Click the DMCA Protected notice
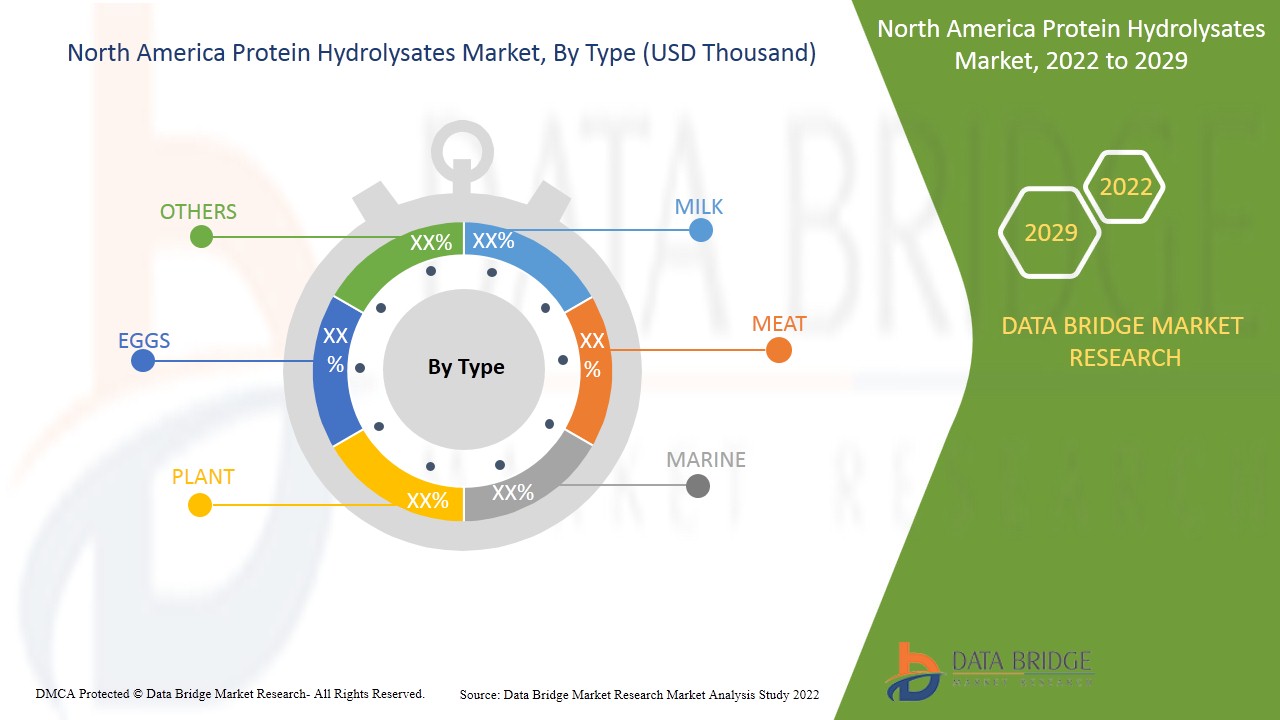This screenshot has height=720, width=1280. click(x=230, y=692)
